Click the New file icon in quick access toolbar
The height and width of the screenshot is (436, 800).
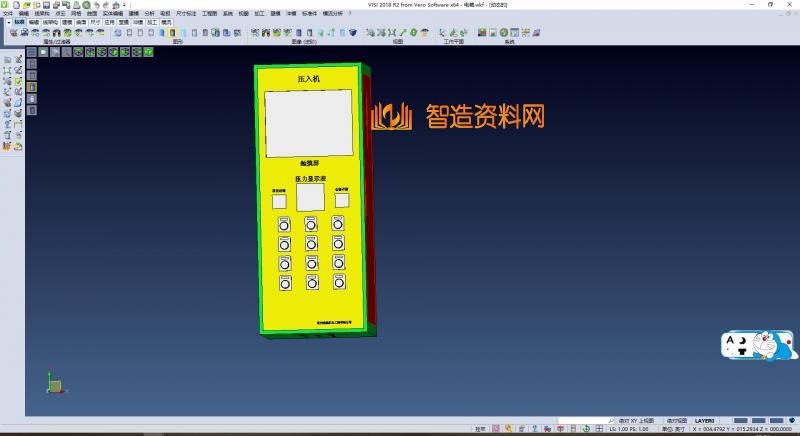click(16, 5)
